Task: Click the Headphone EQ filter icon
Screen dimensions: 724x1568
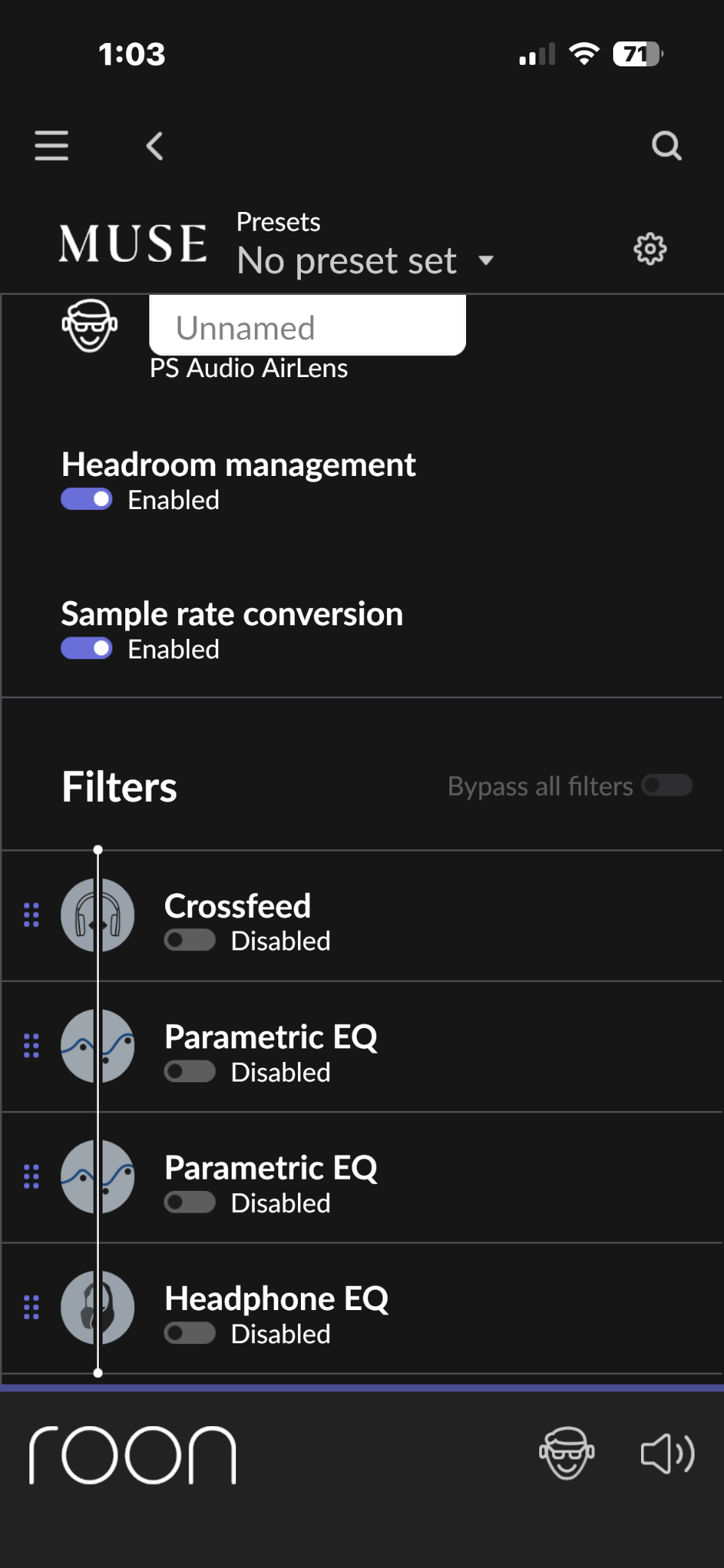Action: pos(98,1307)
